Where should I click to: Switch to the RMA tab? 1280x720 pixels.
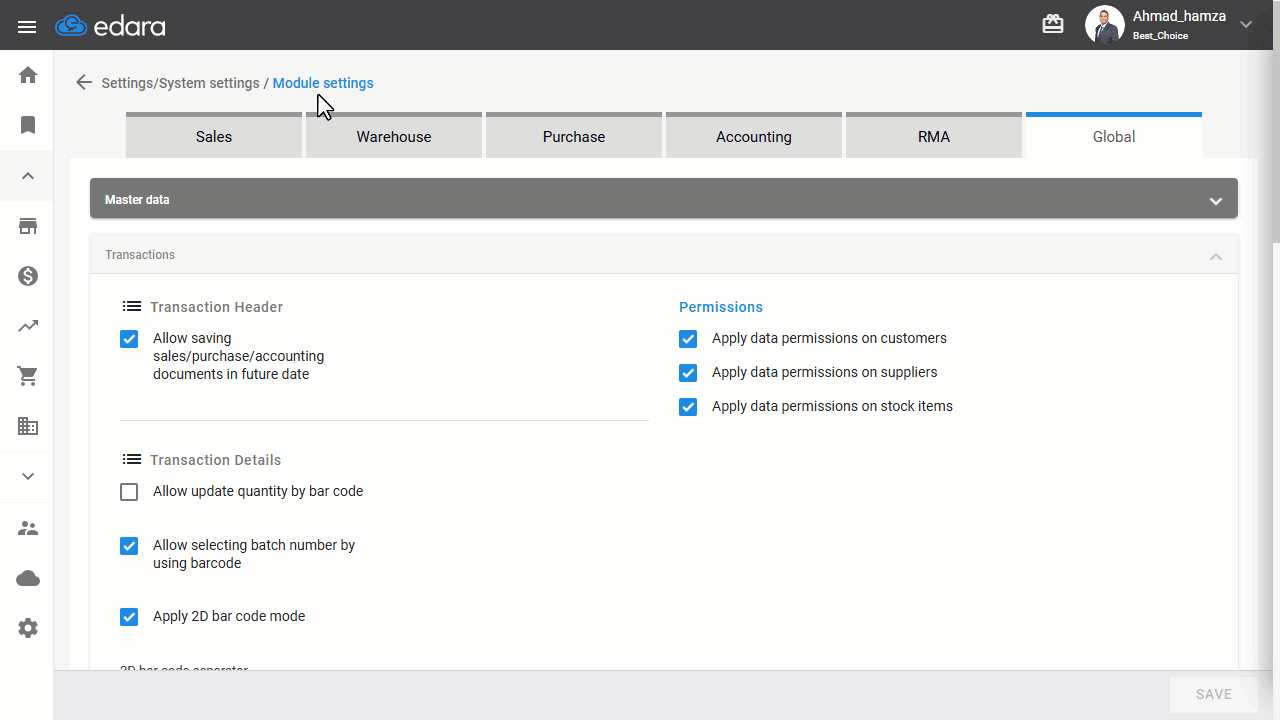pos(934,135)
